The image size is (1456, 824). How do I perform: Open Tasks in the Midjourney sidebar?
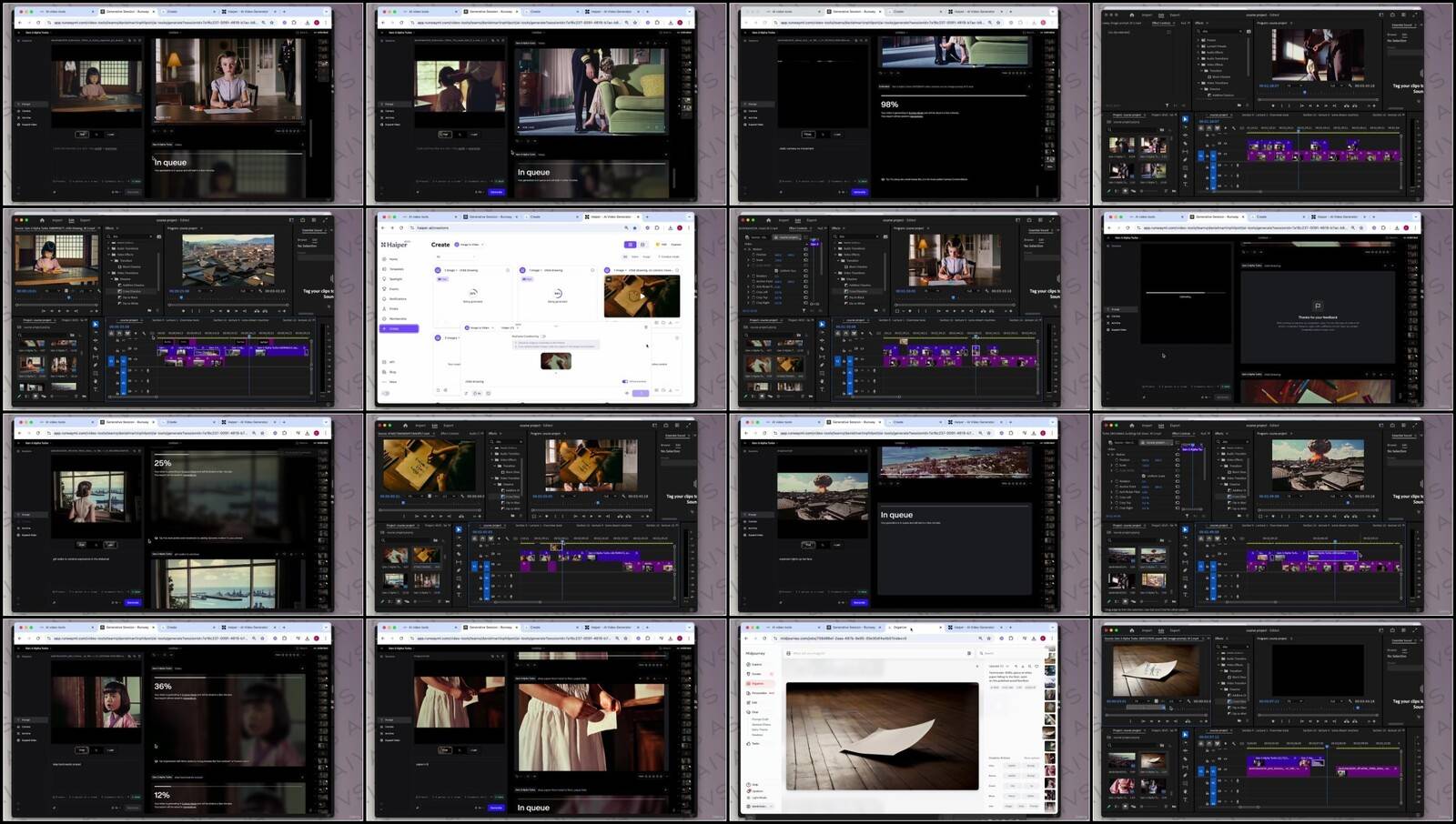click(x=753, y=743)
